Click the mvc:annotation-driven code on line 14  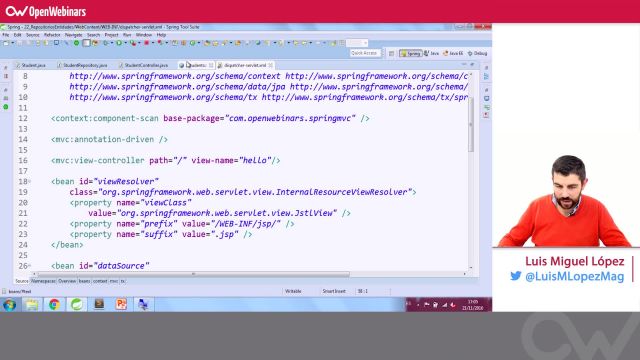(109, 140)
